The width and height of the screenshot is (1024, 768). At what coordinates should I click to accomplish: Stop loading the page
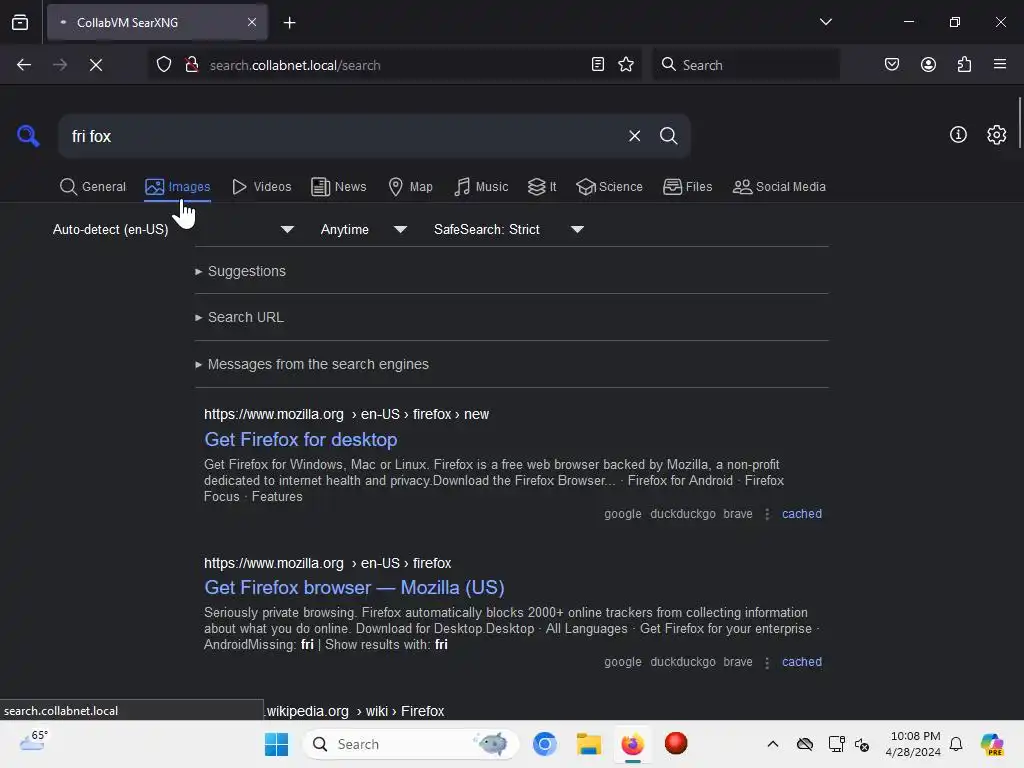(96, 65)
